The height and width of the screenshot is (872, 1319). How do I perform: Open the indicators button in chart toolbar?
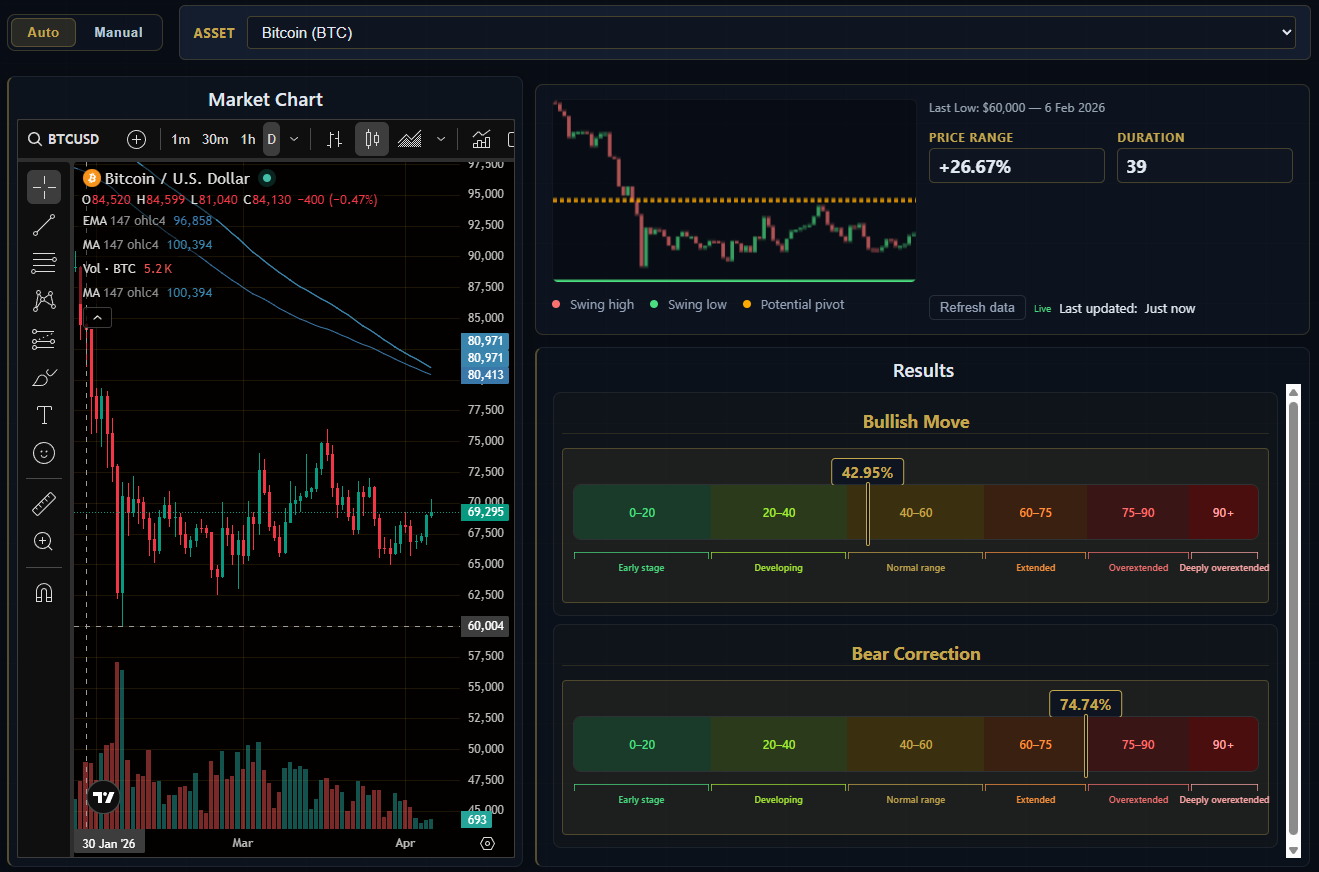pos(482,139)
